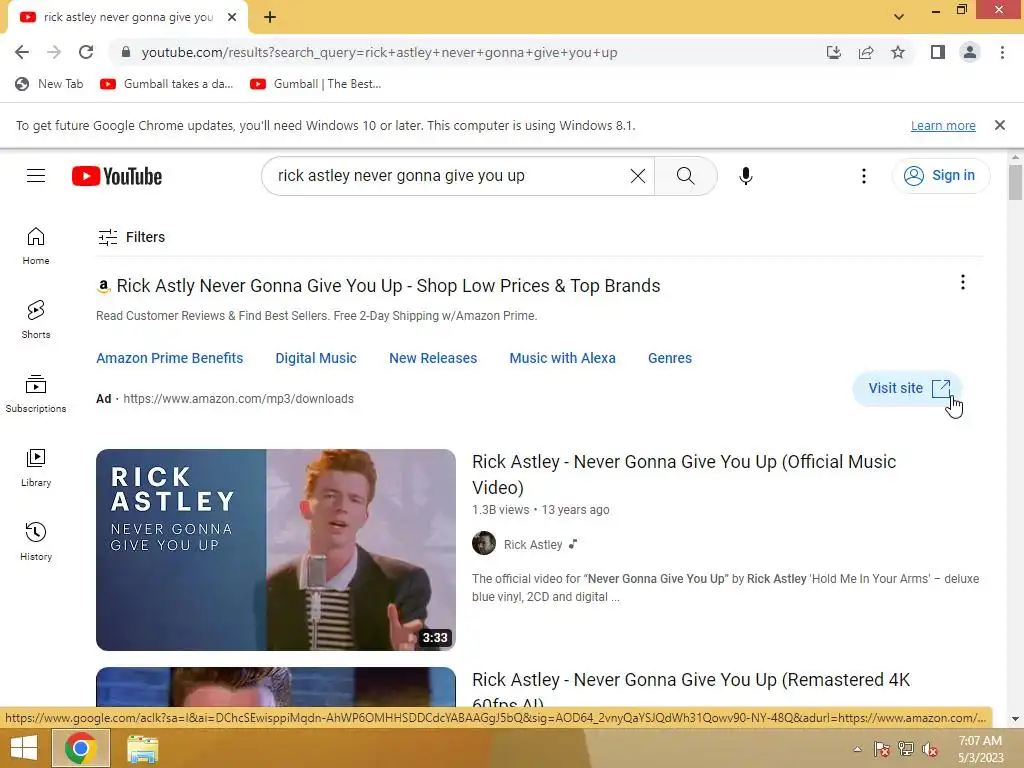
Task: Open Shorts in sidebar
Action: (36, 320)
